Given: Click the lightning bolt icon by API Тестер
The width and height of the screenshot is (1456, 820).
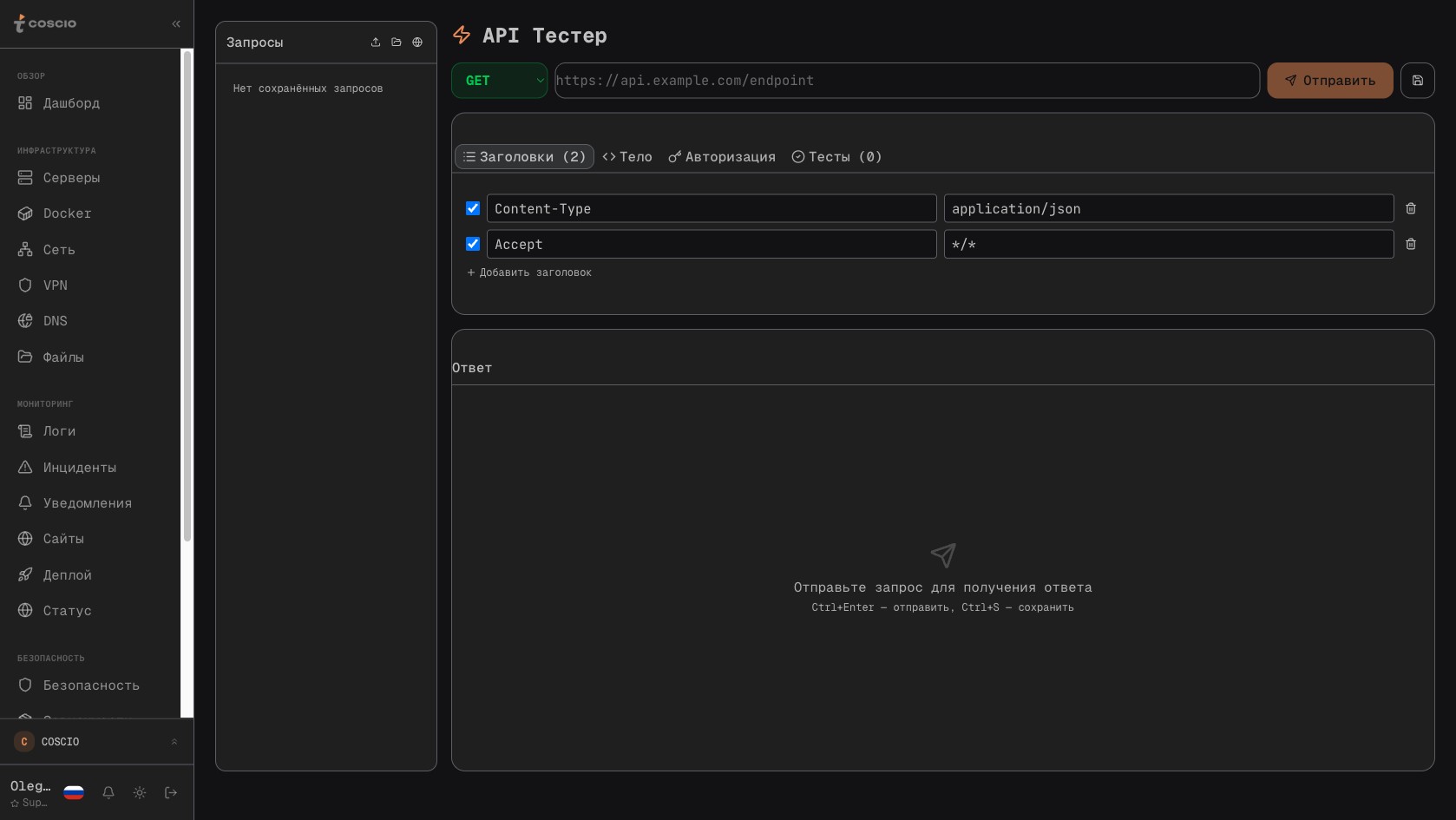Looking at the screenshot, I should click(x=462, y=35).
